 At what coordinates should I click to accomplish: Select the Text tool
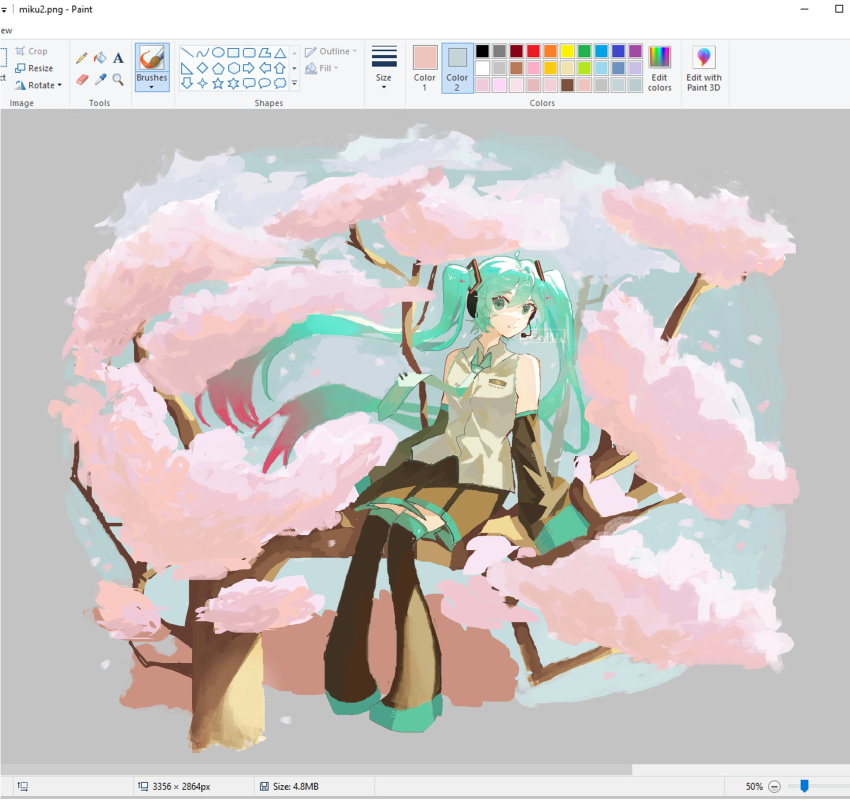point(117,57)
